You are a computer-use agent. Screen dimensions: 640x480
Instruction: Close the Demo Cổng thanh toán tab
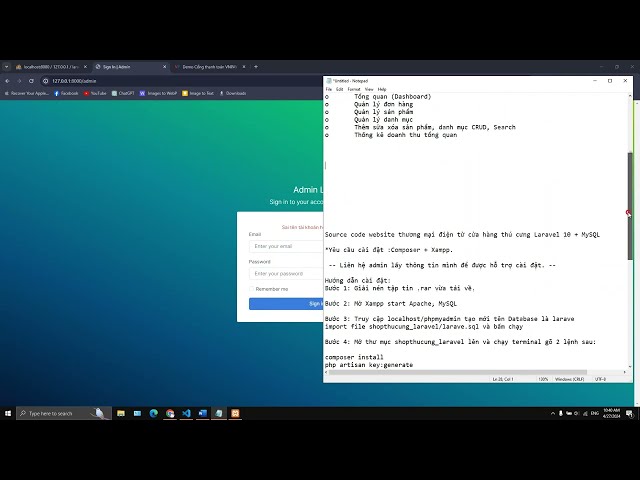[244, 67]
